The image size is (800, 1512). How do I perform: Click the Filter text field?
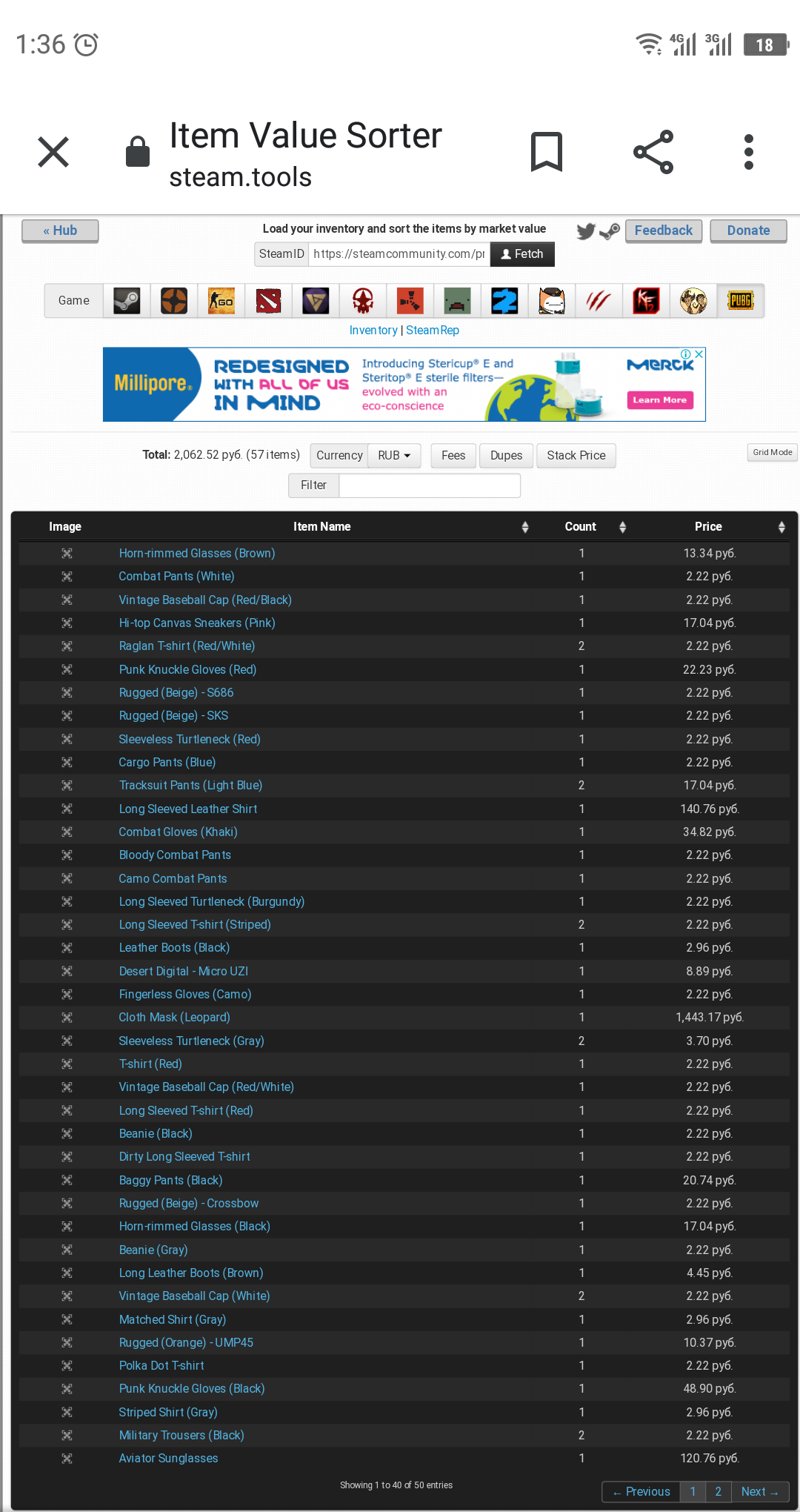430,485
